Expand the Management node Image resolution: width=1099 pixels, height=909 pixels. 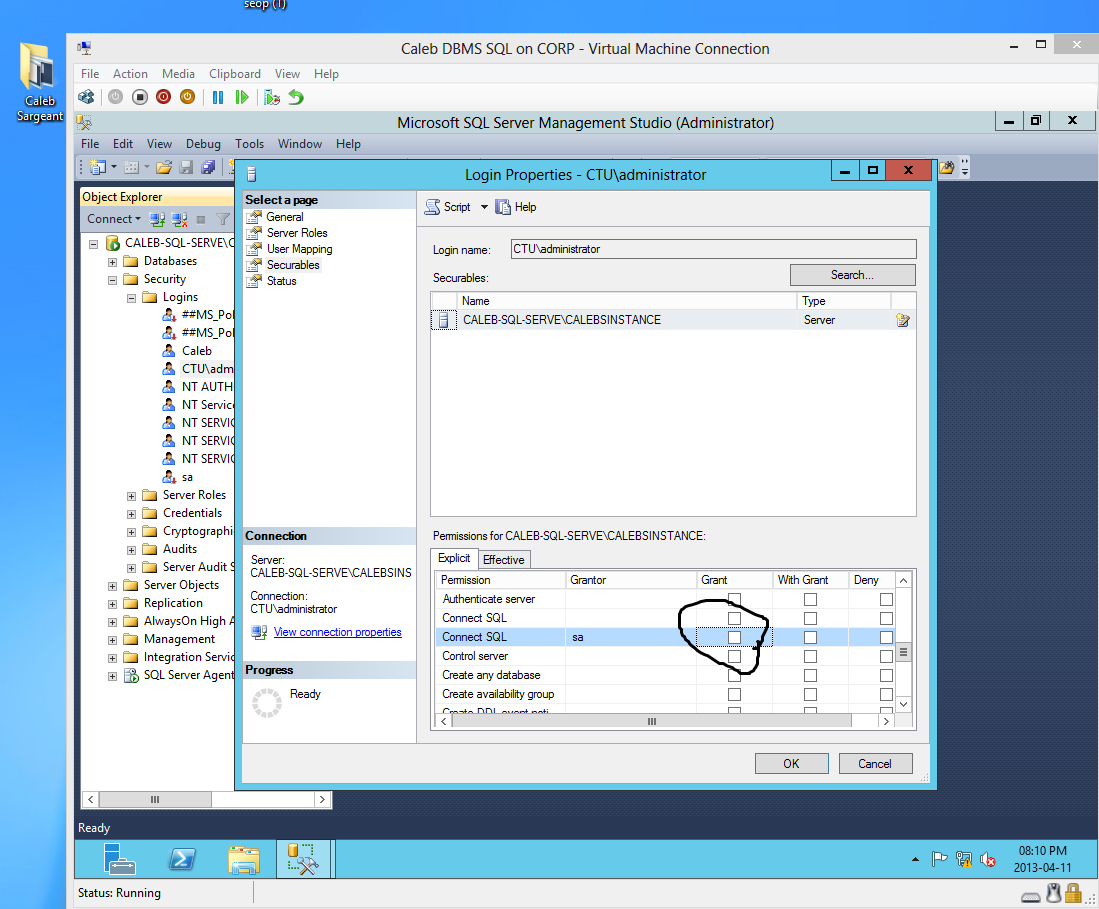[112, 640]
